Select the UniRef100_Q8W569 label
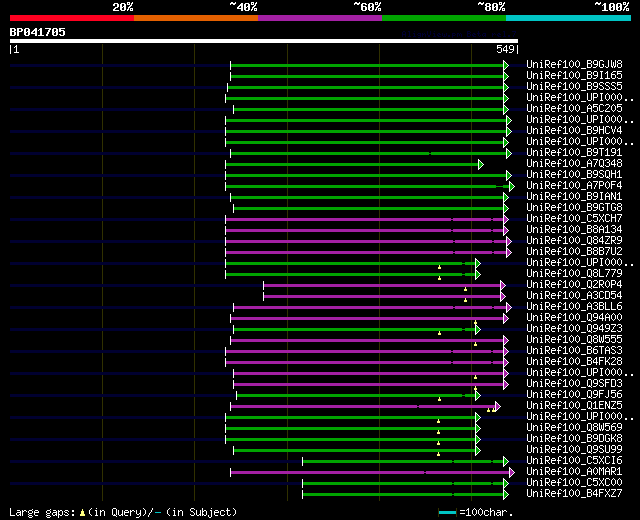Image resolution: width=640 pixels, height=520 pixels. pyautogui.click(x=574, y=427)
